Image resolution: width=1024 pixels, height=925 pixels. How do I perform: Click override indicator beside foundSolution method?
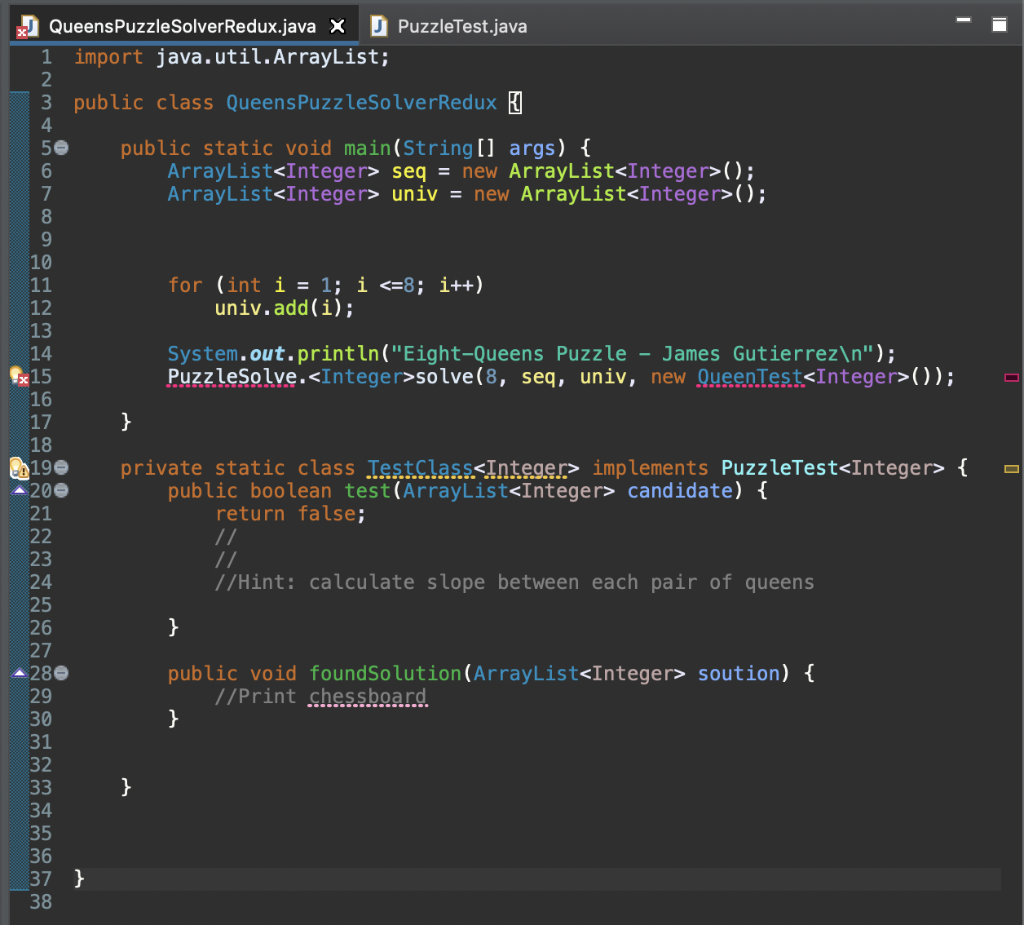18,673
